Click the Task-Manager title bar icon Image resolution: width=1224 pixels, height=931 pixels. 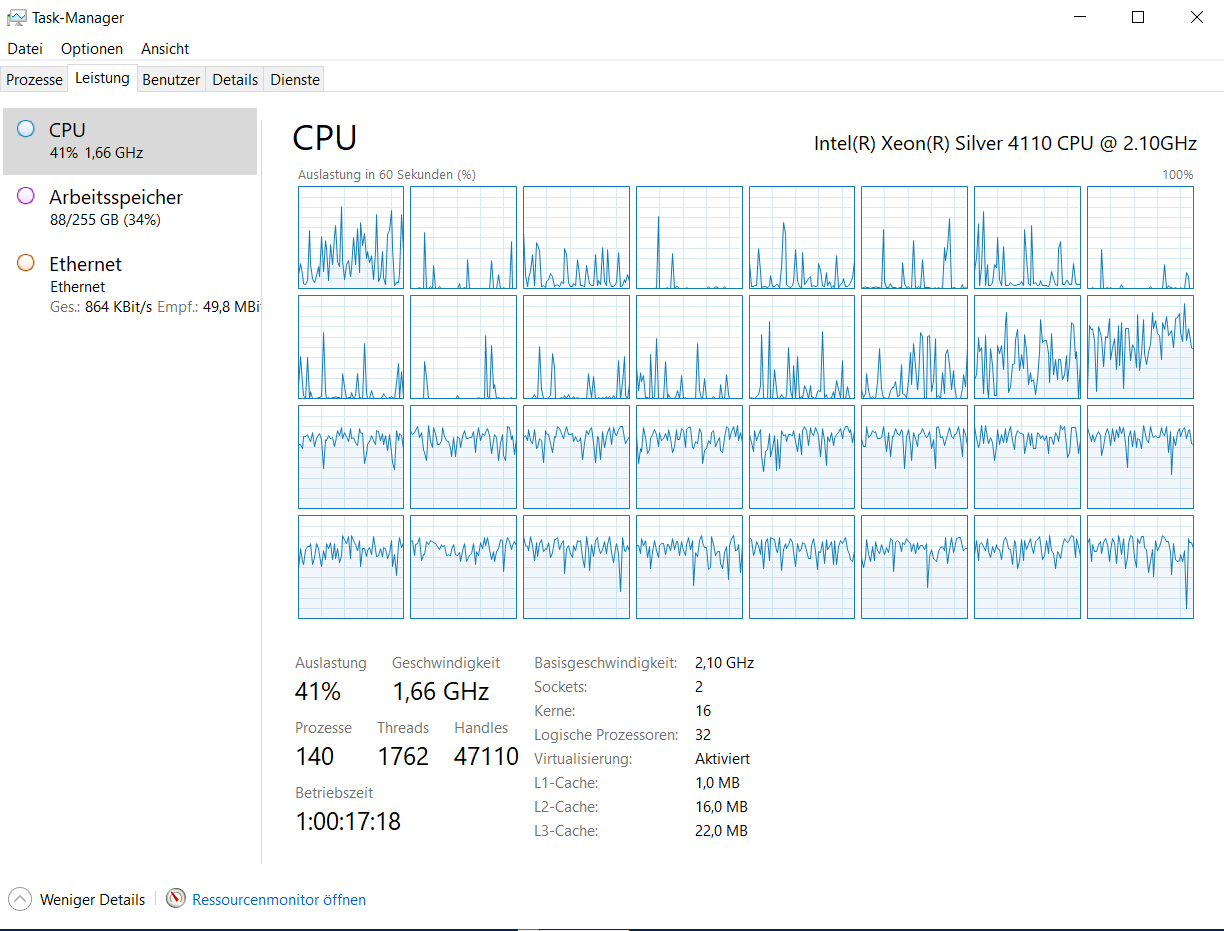(x=16, y=17)
